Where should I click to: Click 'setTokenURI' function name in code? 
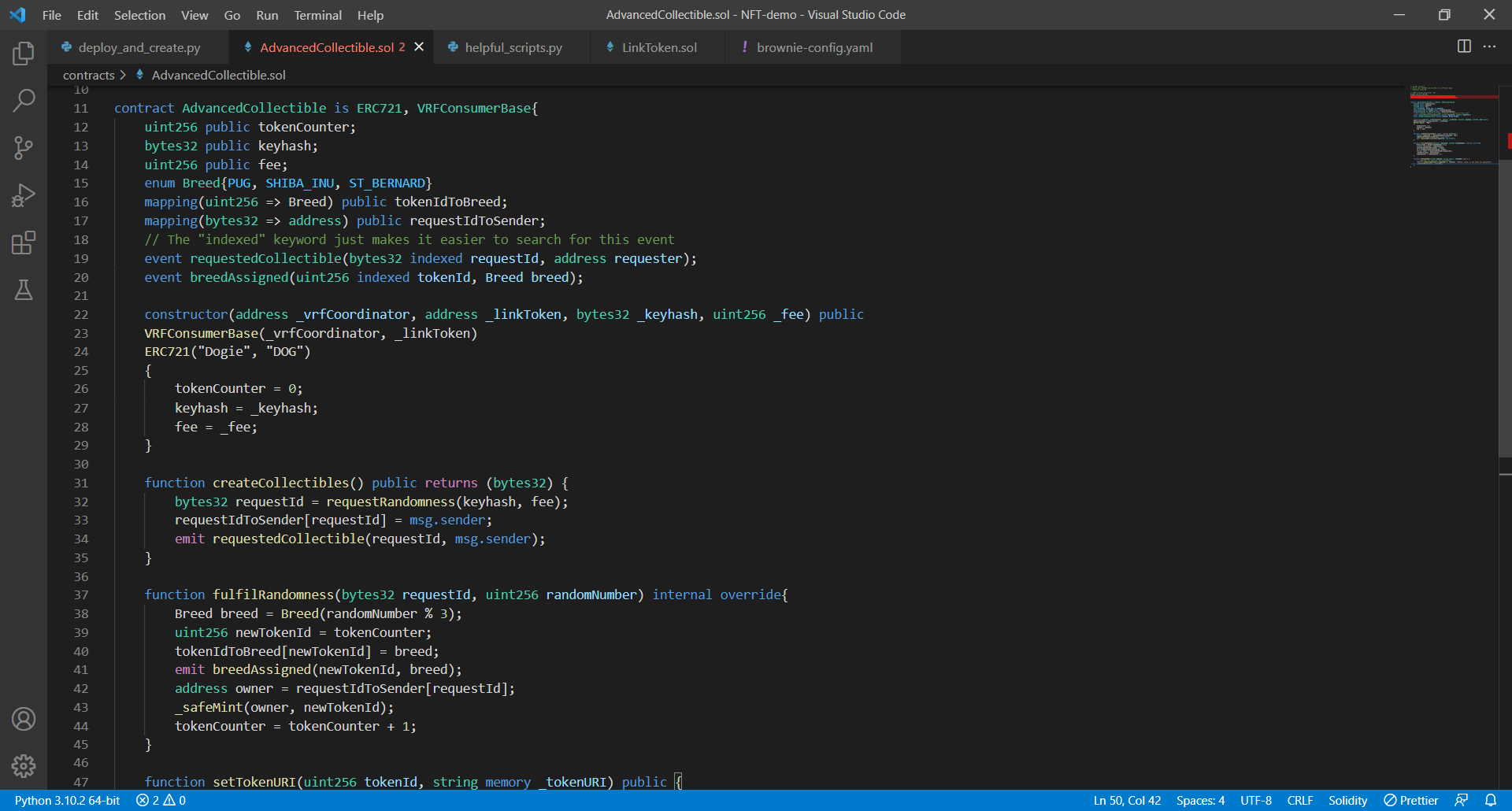point(254,782)
